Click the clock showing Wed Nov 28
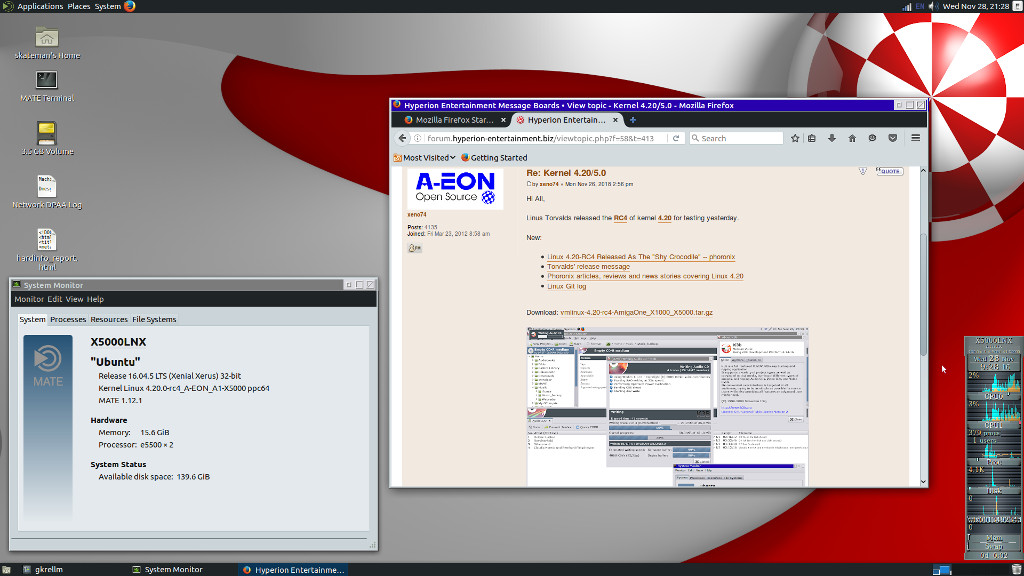 coord(976,7)
